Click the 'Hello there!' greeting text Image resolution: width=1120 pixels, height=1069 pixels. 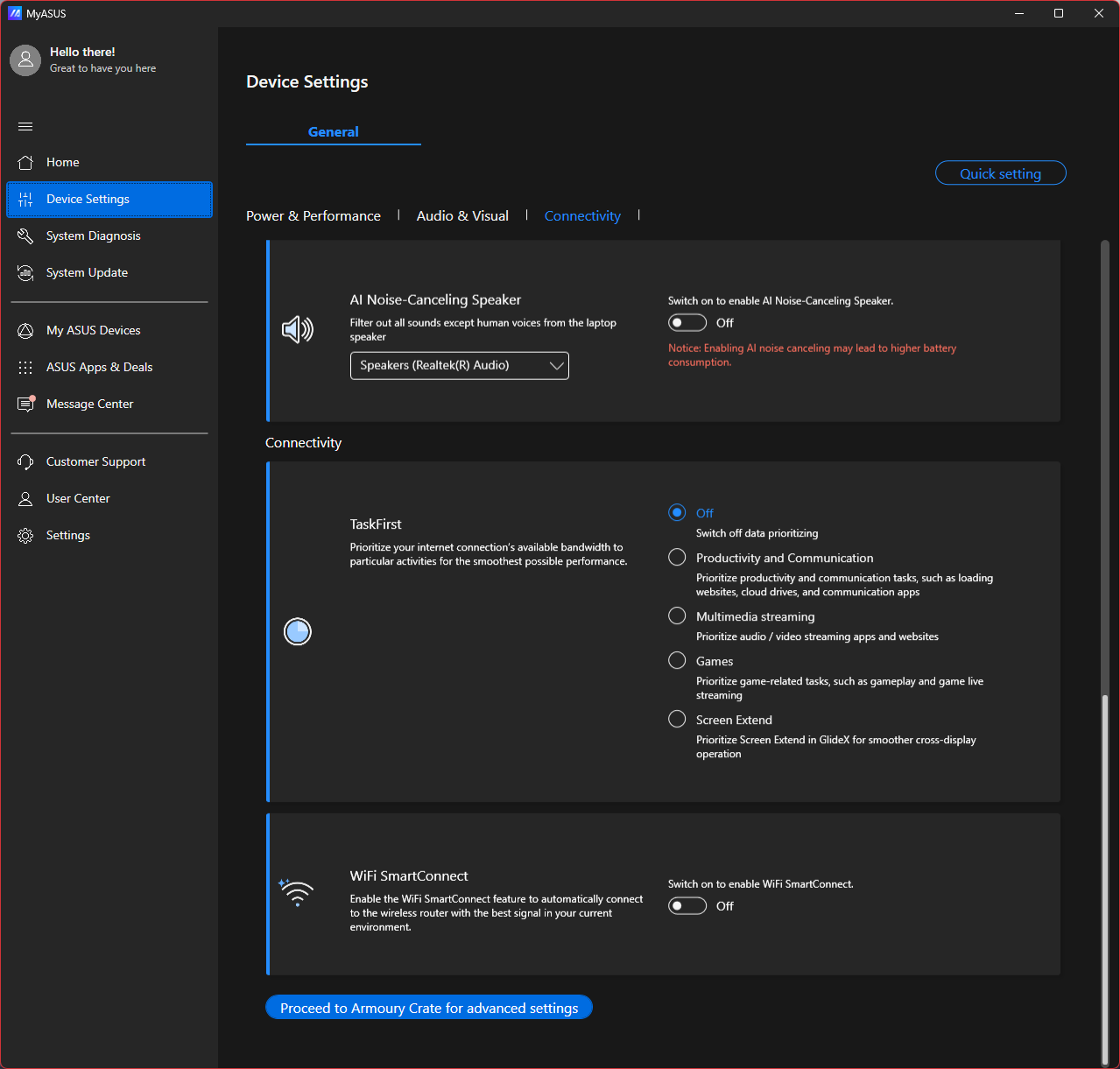click(82, 52)
